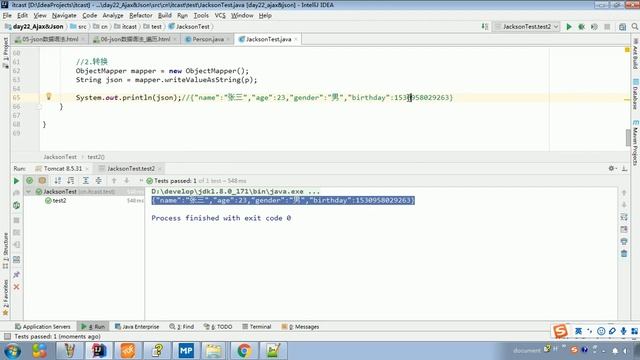Open the Refactor menu
The height and width of the screenshot is (360, 640).
pyautogui.click(x=140, y=16)
